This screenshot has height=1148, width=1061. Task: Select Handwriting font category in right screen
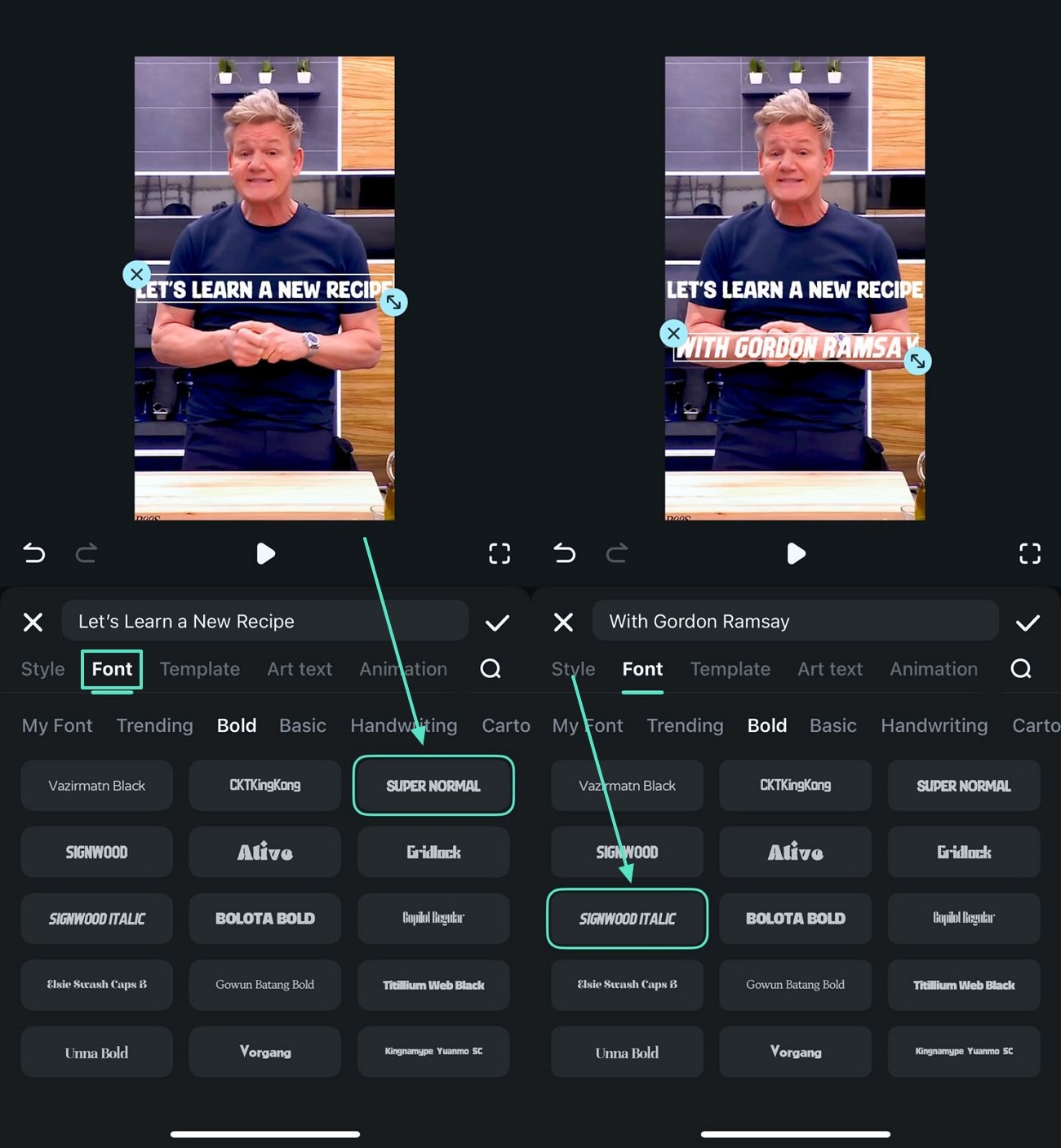pyautogui.click(x=934, y=725)
